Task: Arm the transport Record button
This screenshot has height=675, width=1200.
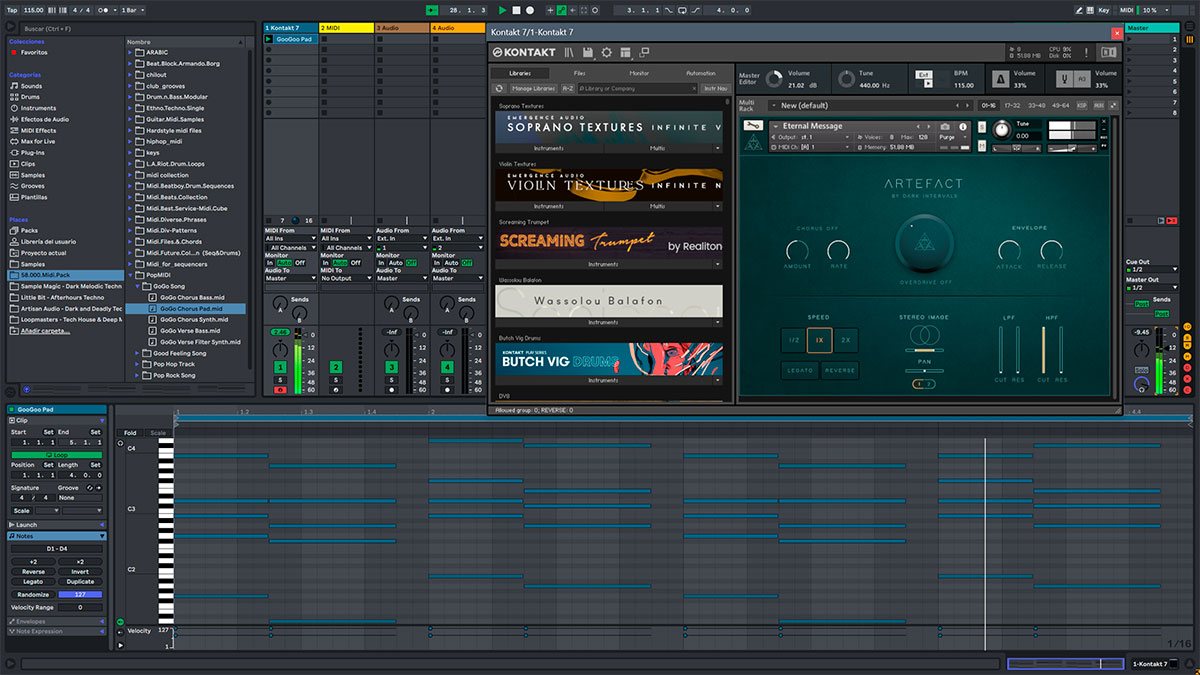Action: click(531, 9)
